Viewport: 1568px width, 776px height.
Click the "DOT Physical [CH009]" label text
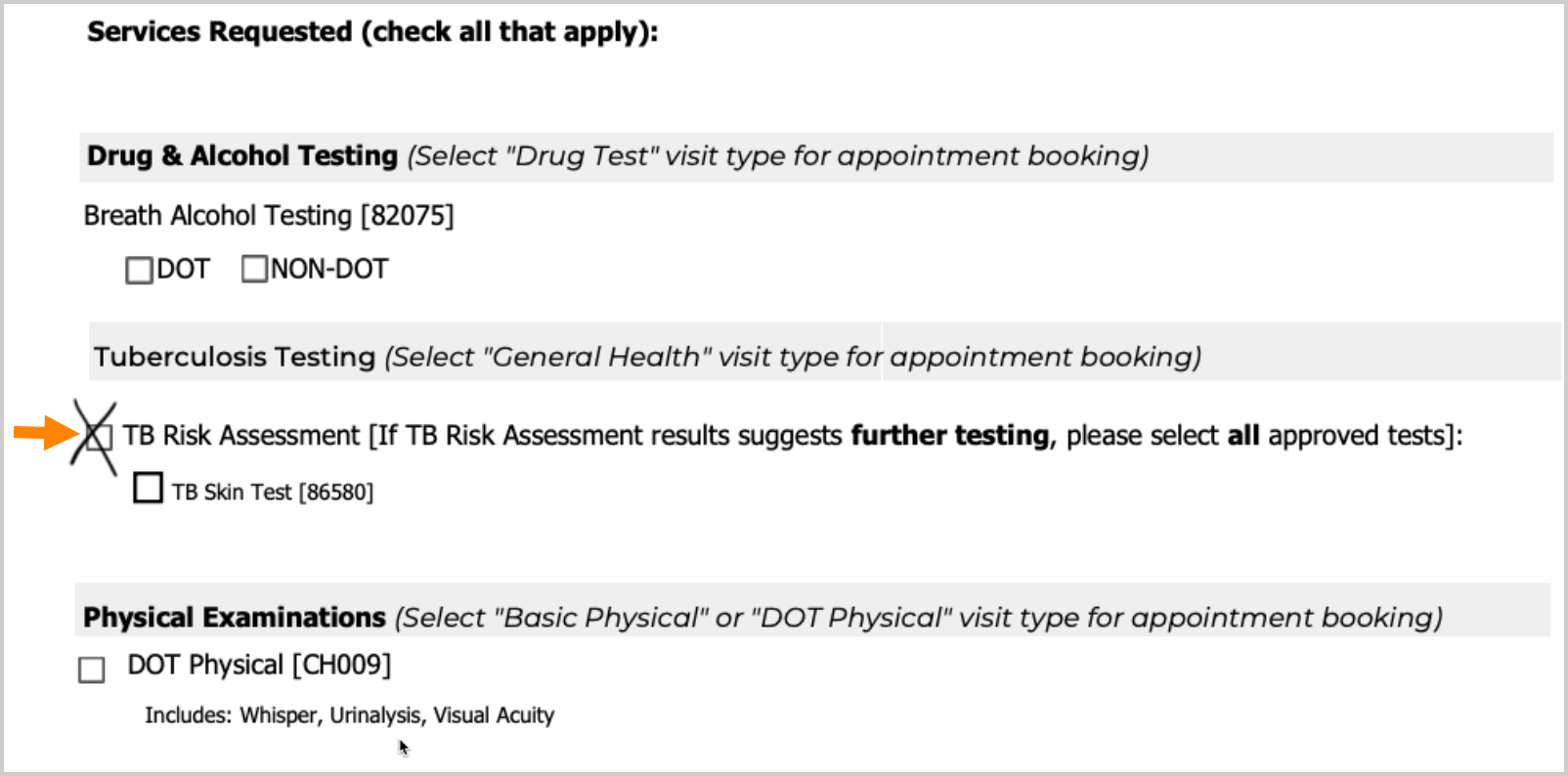[x=259, y=666]
